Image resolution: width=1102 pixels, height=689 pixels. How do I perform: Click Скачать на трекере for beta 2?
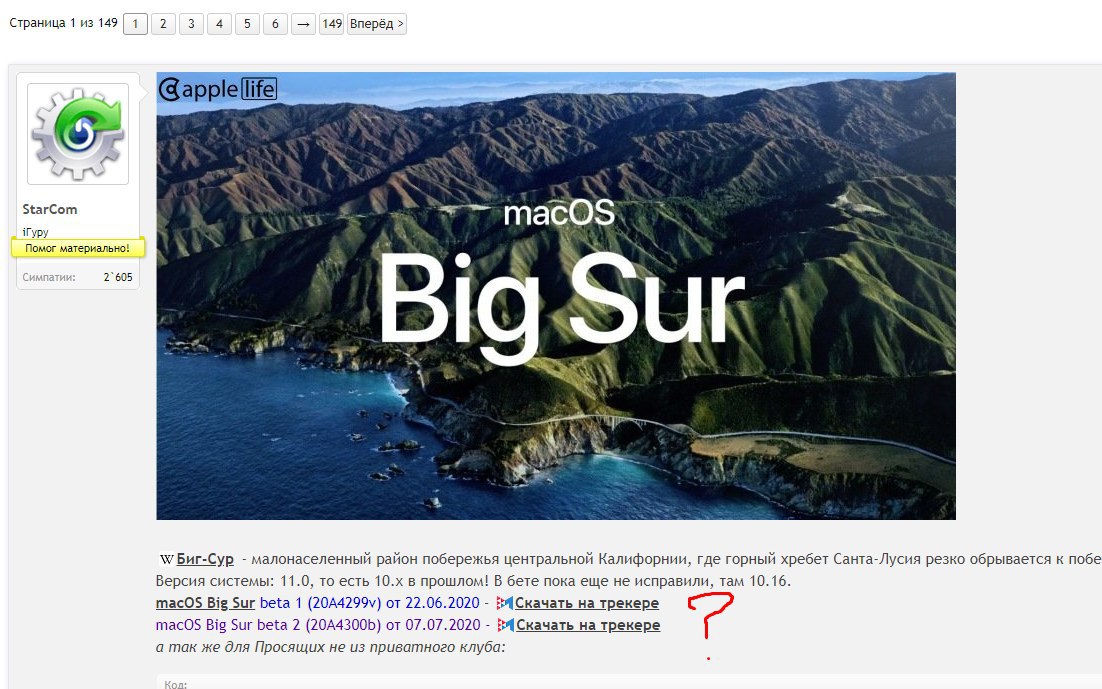pyautogui.click(x=588, y=624)
